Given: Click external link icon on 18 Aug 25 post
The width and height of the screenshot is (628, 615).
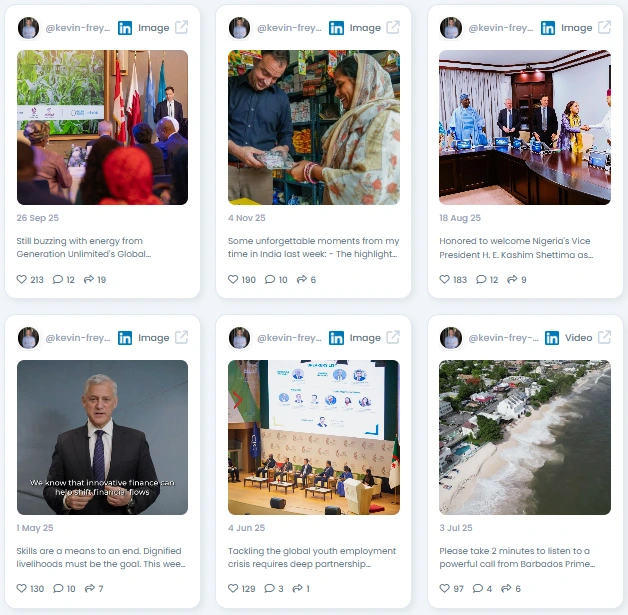Looking at the screenshot, I should [x=604, y=28].
